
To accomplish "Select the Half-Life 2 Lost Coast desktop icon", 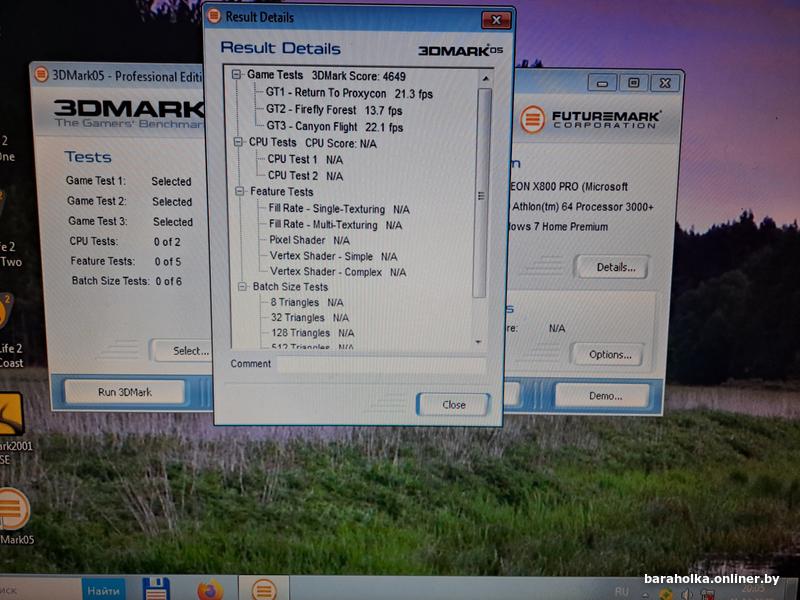I will [5, 312].
